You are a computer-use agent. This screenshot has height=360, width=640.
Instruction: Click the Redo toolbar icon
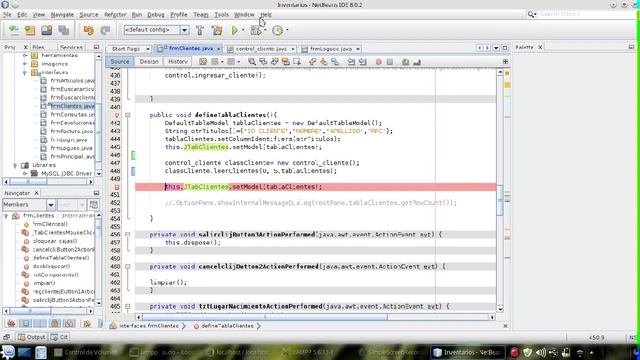coord(105,30)
